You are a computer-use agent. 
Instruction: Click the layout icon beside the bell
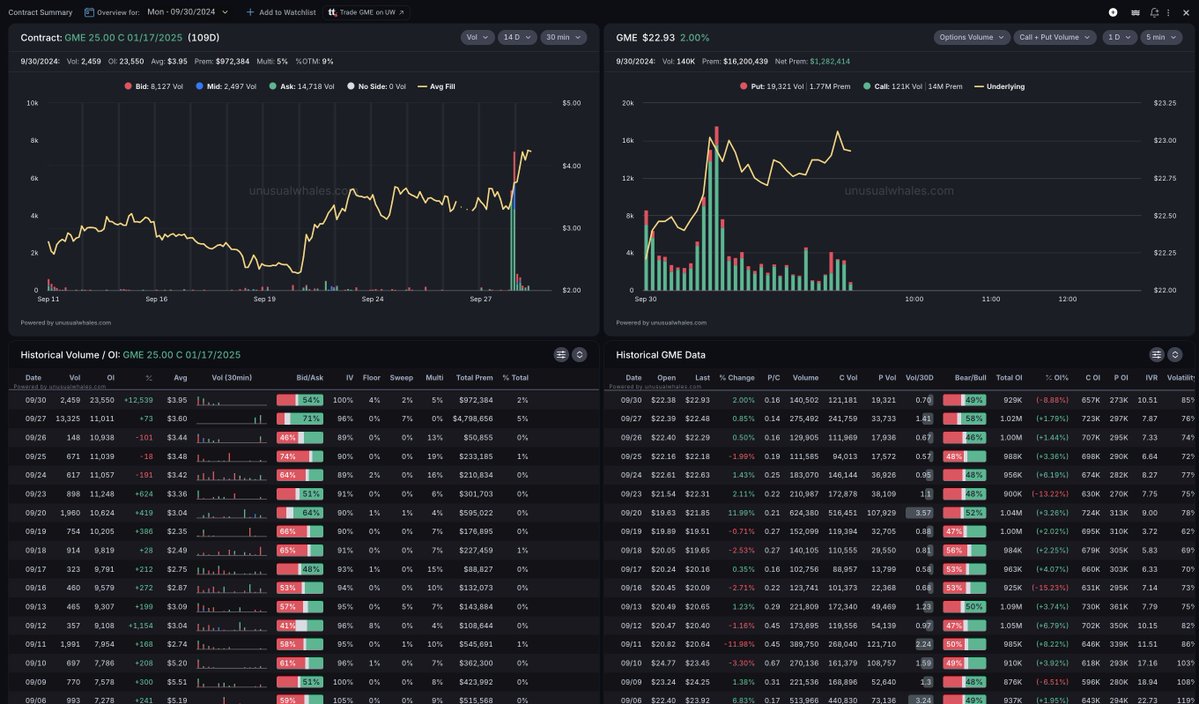[1135, 12]
